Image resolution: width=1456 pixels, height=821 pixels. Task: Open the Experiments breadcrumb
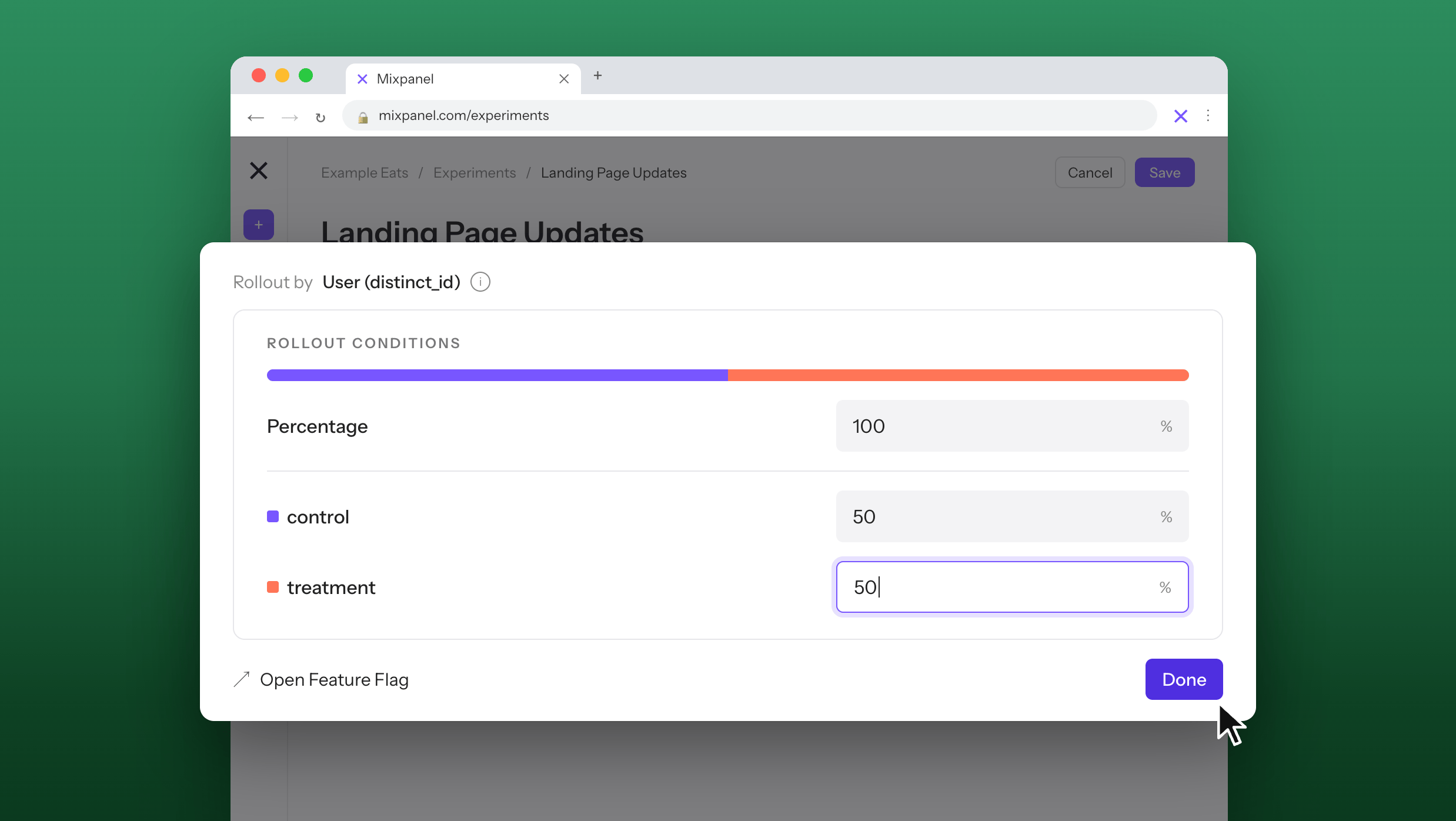(475, 173)
